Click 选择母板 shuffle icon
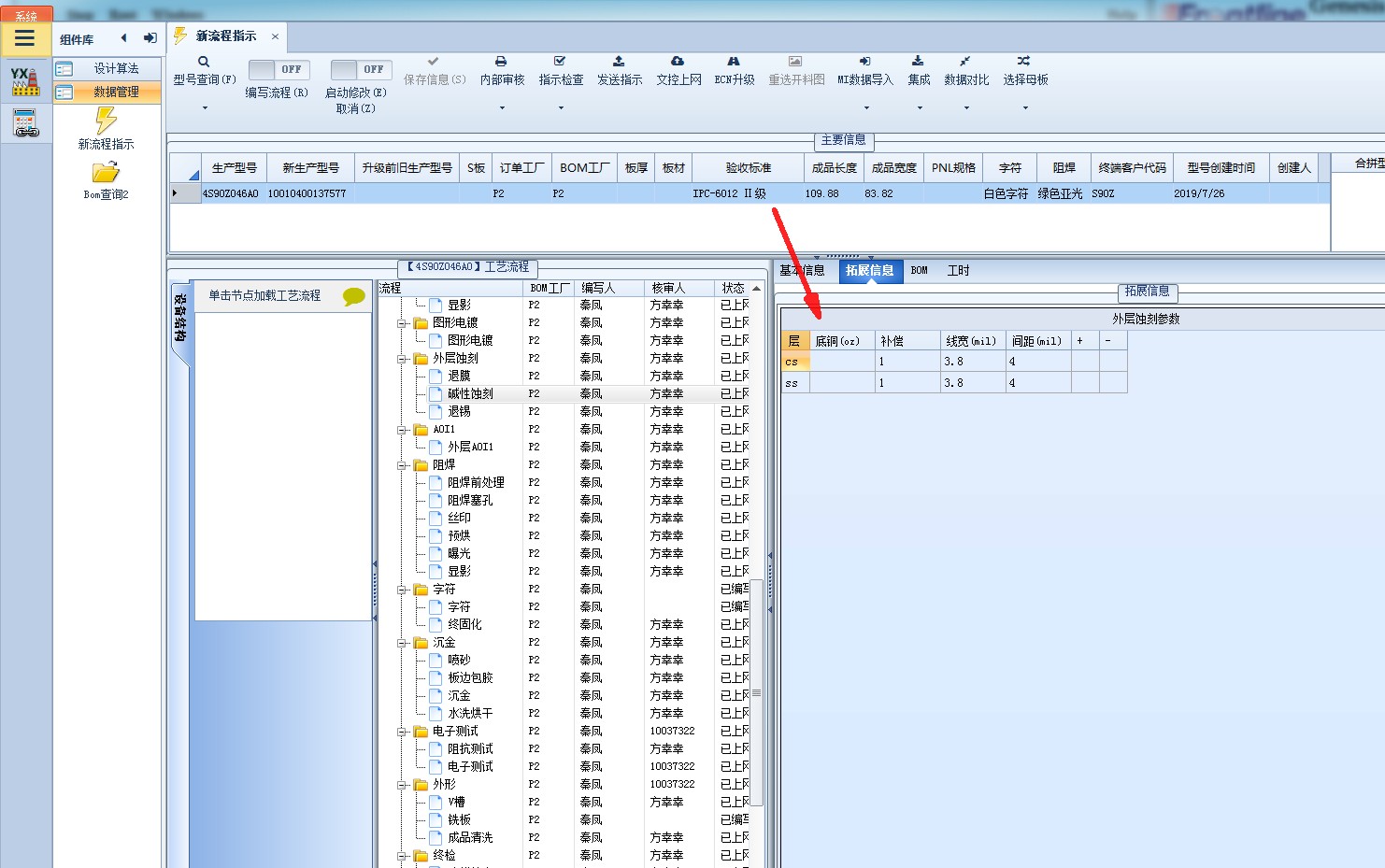Viewport: 1385px width, 868px height. point(1024,61)
